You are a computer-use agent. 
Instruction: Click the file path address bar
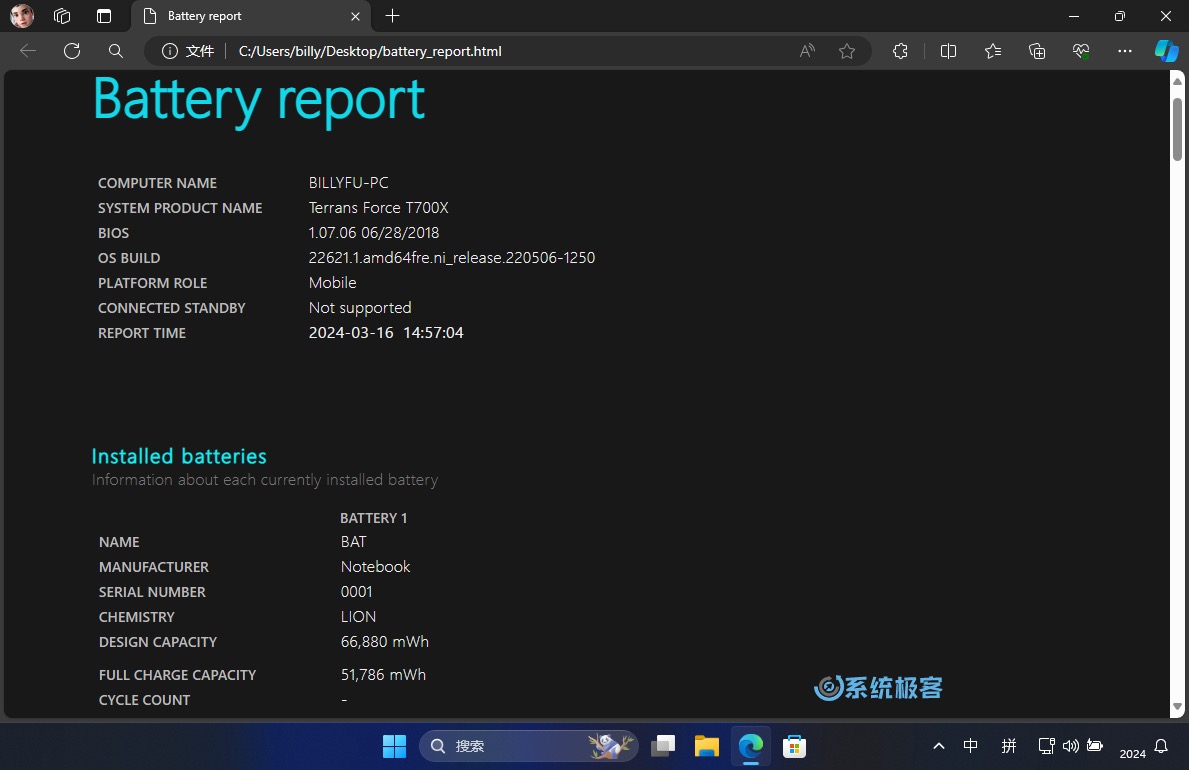[x=500, y=51]
